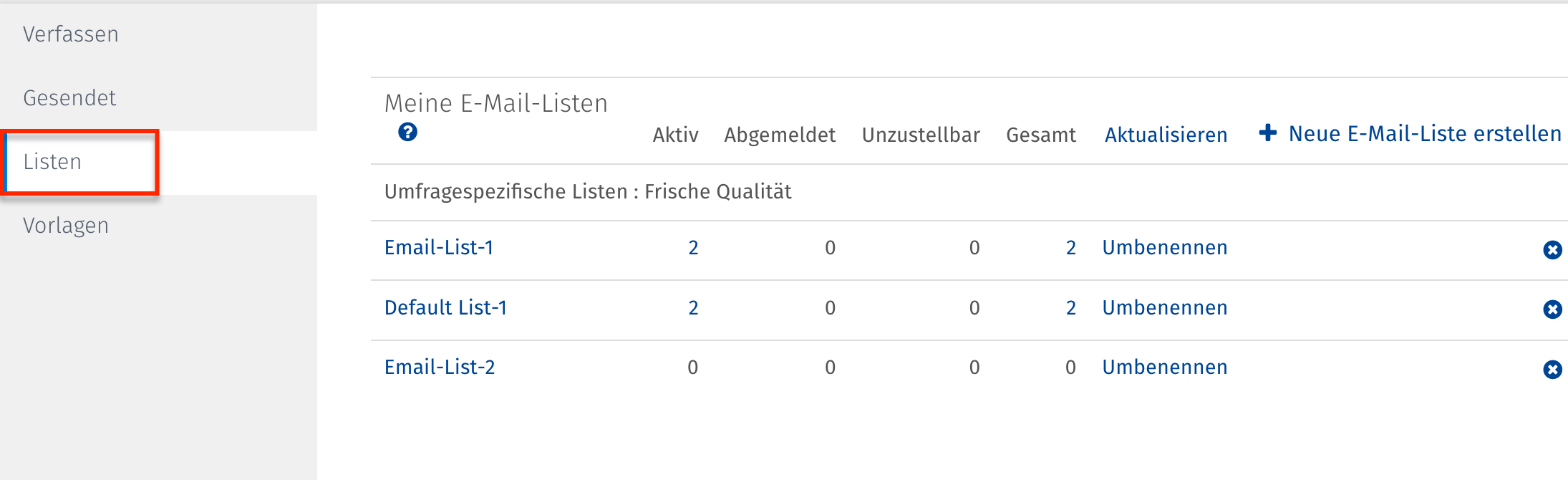Screen dimensions: 1568x480
Task: Open the Email-List-2 list
Action: [x=440, y=368]
